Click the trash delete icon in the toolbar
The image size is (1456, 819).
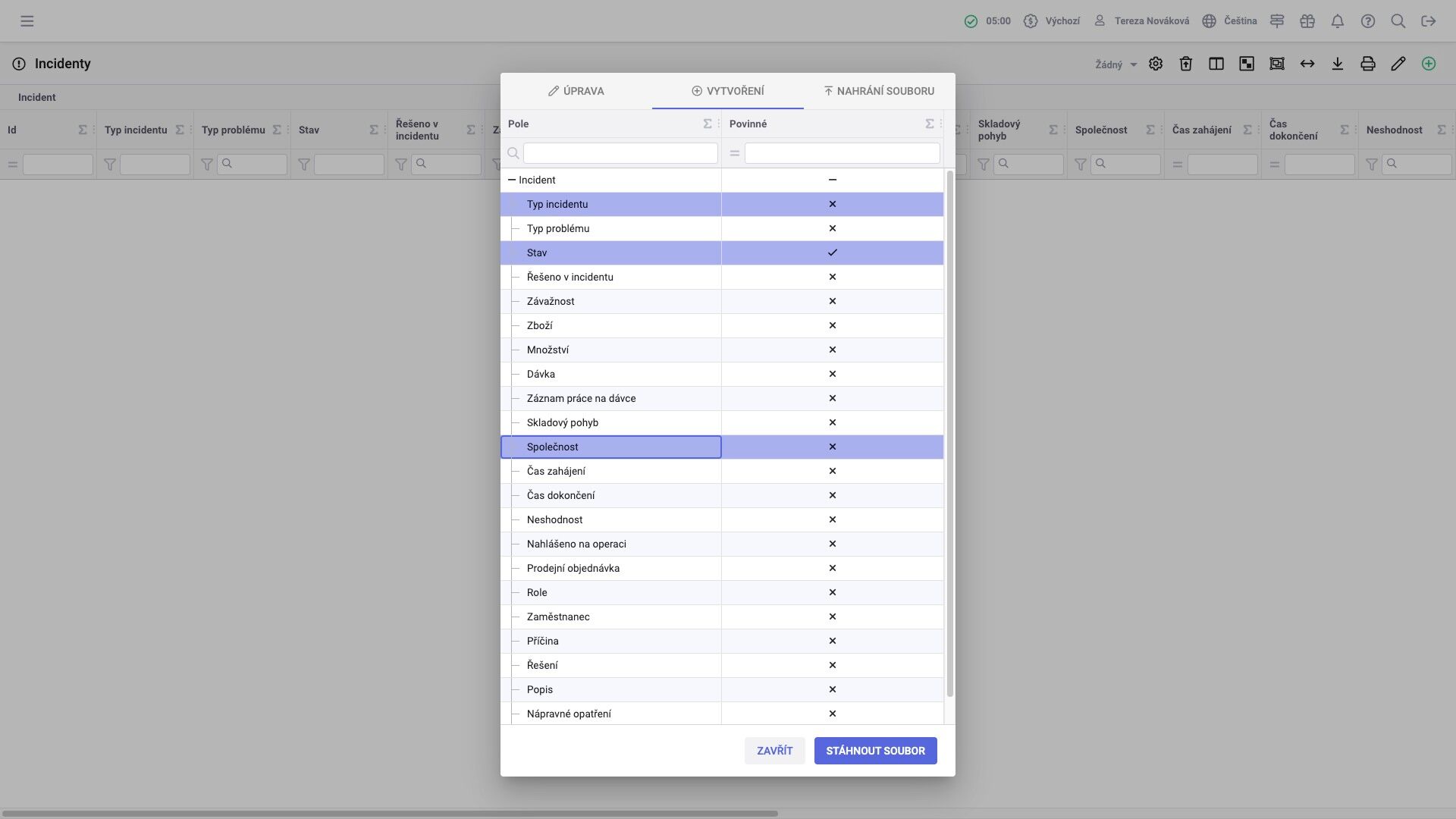(x=1186, y=64)
